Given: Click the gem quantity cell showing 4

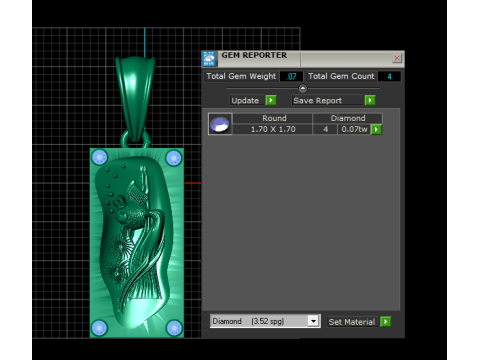Looking at the screenshot, I should [x=325, y=129].
